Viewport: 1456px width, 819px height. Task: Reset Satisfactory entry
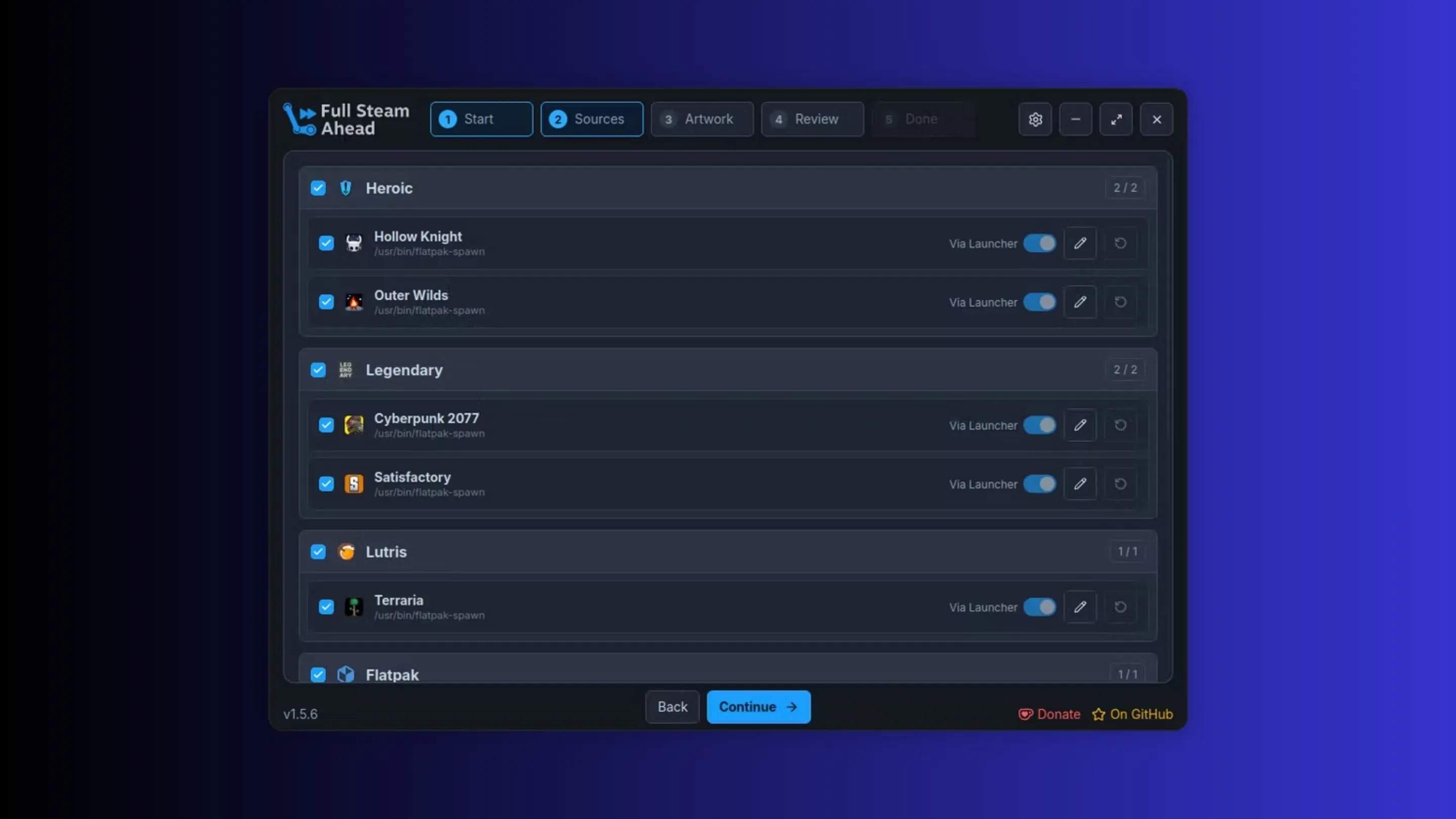point(1120,484)
